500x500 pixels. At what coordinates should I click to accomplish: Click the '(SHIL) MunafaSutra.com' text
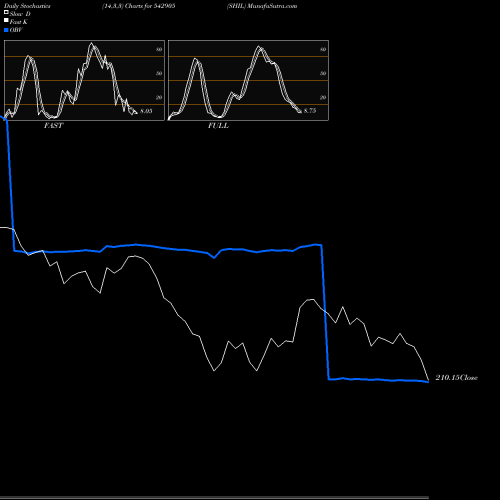coord(262,6)
